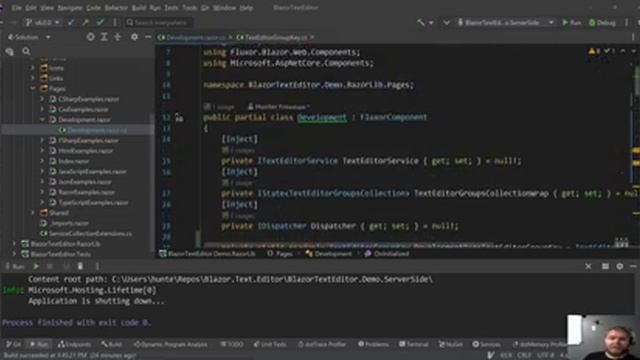Viewport: 640px width, 360px height.
Task: Click the CRLF line ending status item
Action: tap(524, 356)
